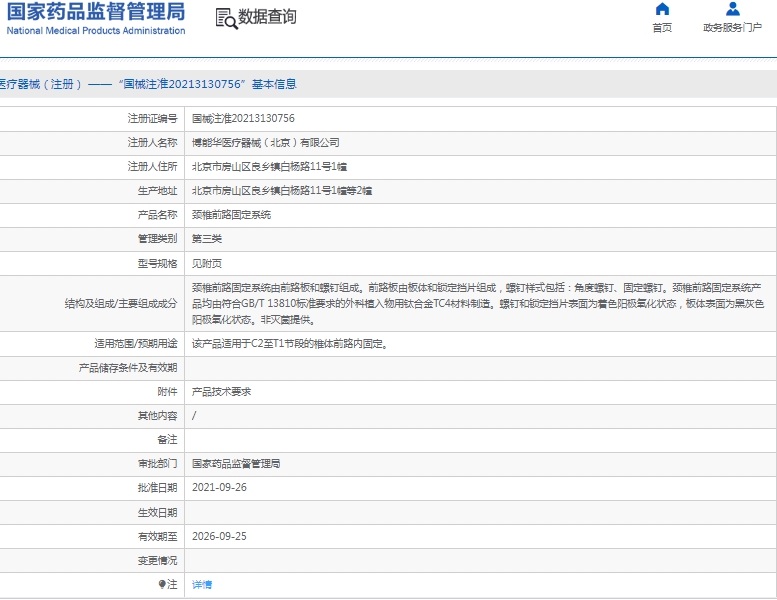Viewport: 777px width, 600px height.
Task: Click the 批准日期 label
Action: click(x=158, y=488)
